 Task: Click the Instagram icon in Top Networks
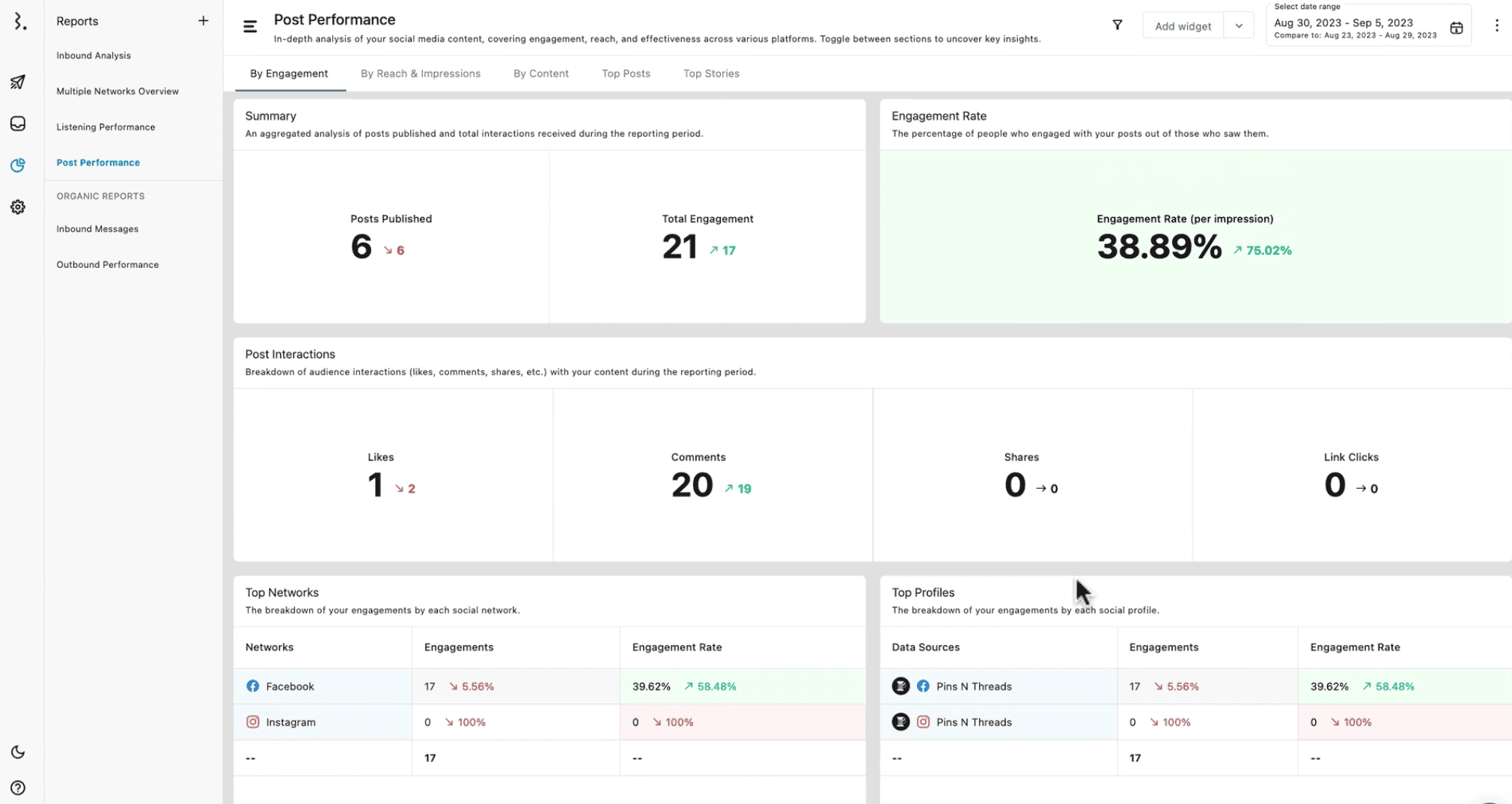coord(253,722)
